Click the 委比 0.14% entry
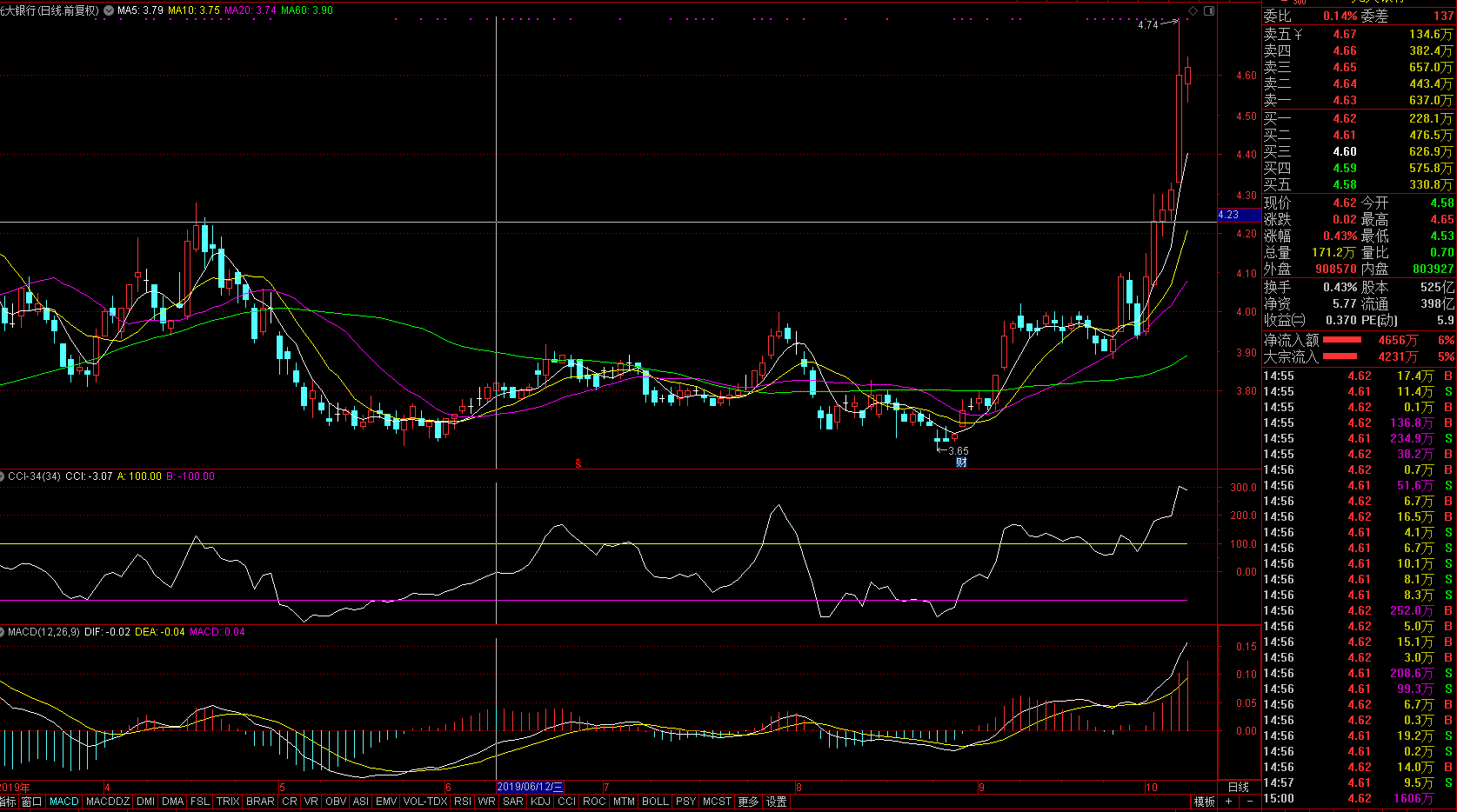The height and width of the screenshot is (812, 1457). point(1310,16)
